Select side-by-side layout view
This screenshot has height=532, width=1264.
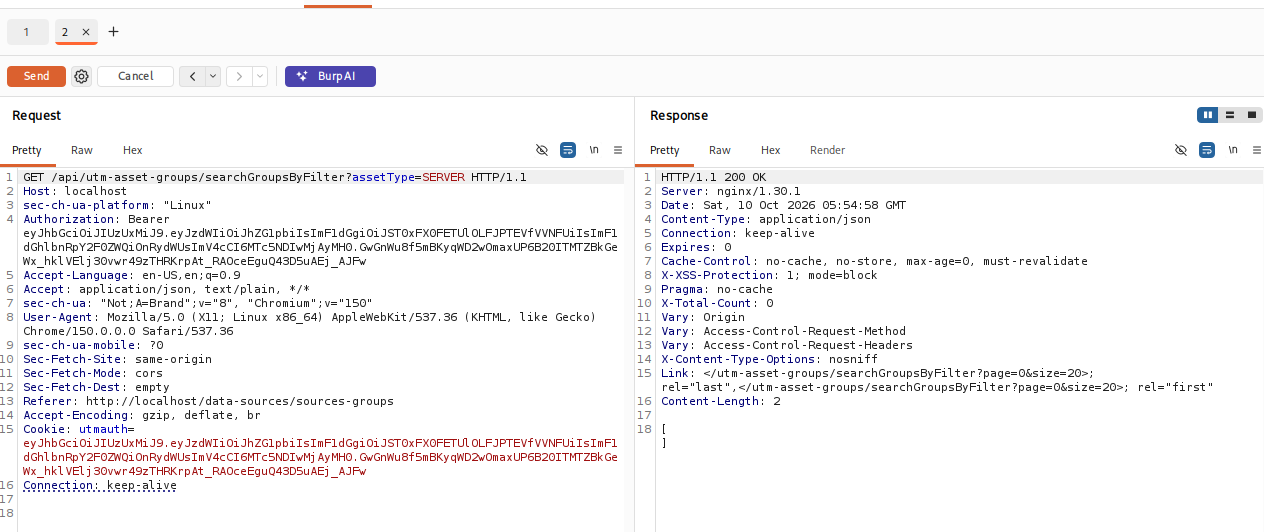pyautogui.click(x=1208, y=115)
